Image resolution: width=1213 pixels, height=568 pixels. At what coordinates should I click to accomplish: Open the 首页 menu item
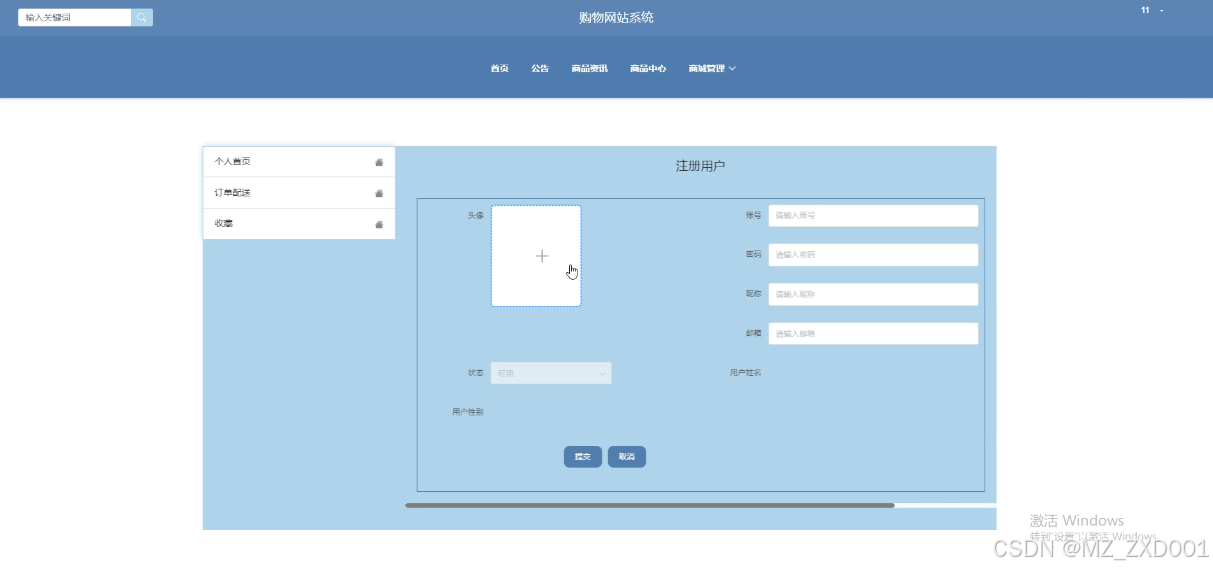pos(499,68)
